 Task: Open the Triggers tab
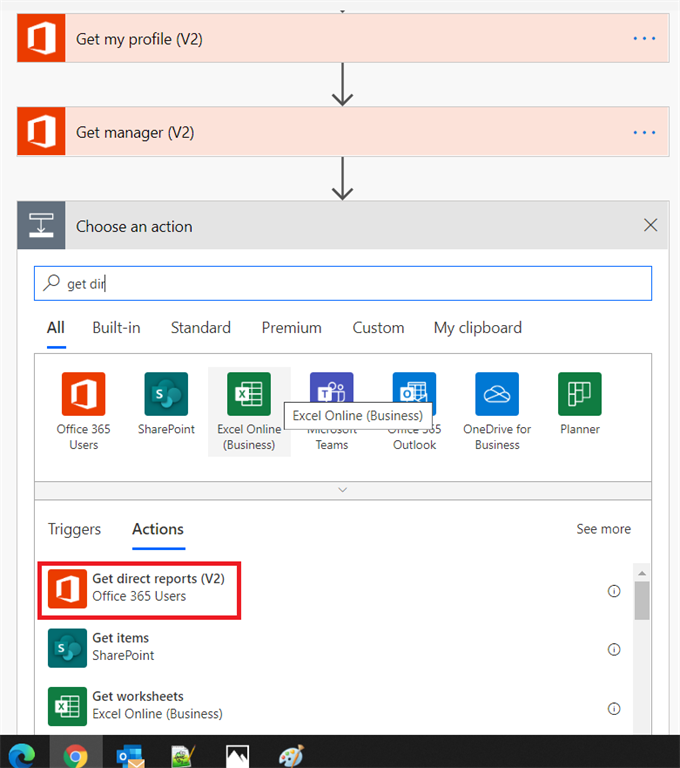coord(74,529)
